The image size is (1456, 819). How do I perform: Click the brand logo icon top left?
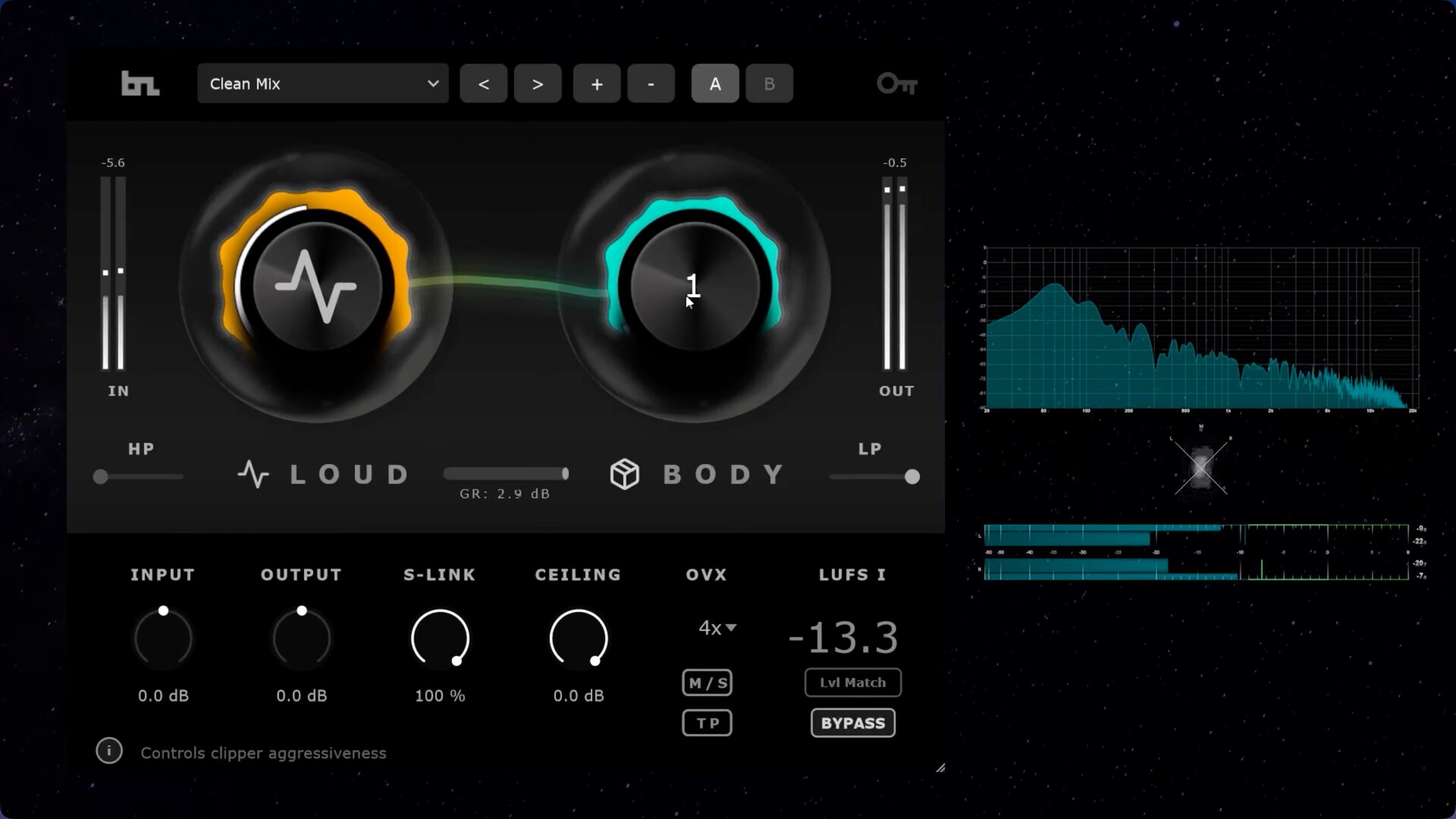(x=140, y=83)
